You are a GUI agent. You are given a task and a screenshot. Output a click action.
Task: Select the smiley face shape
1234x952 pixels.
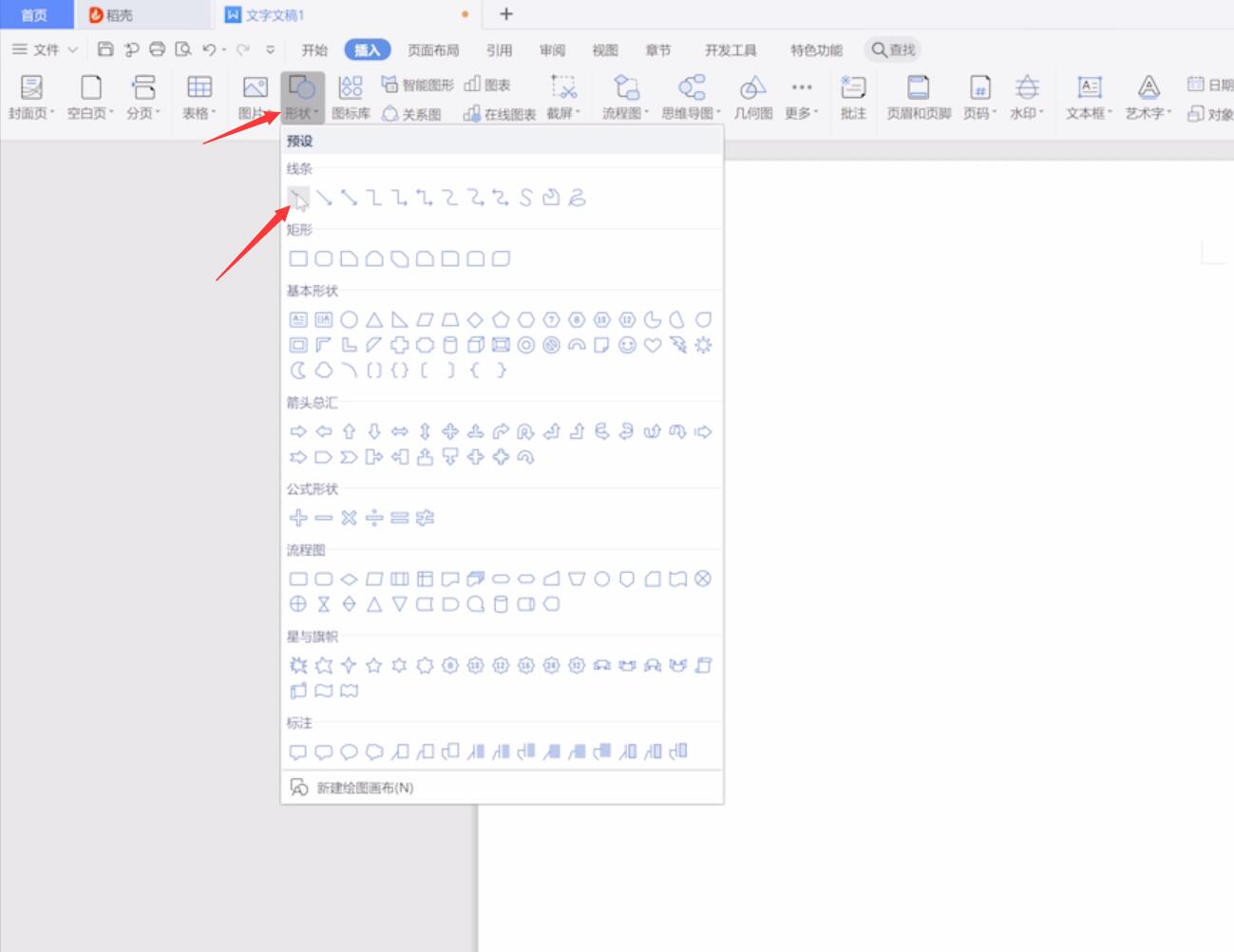627,345
